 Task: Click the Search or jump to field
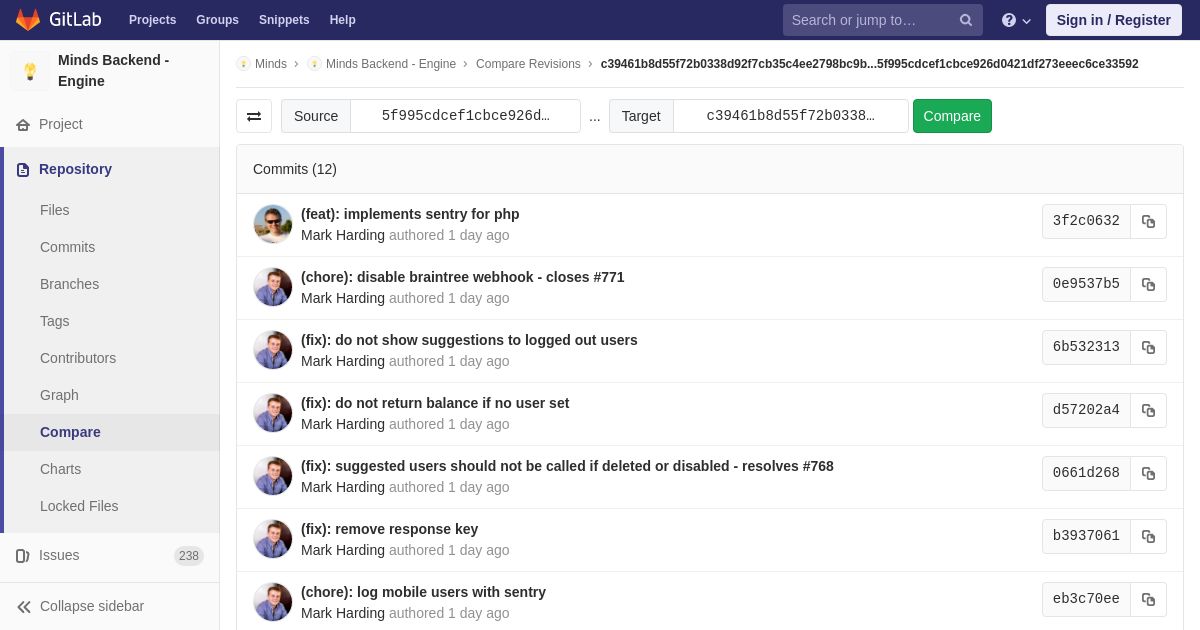coord(870,20)
